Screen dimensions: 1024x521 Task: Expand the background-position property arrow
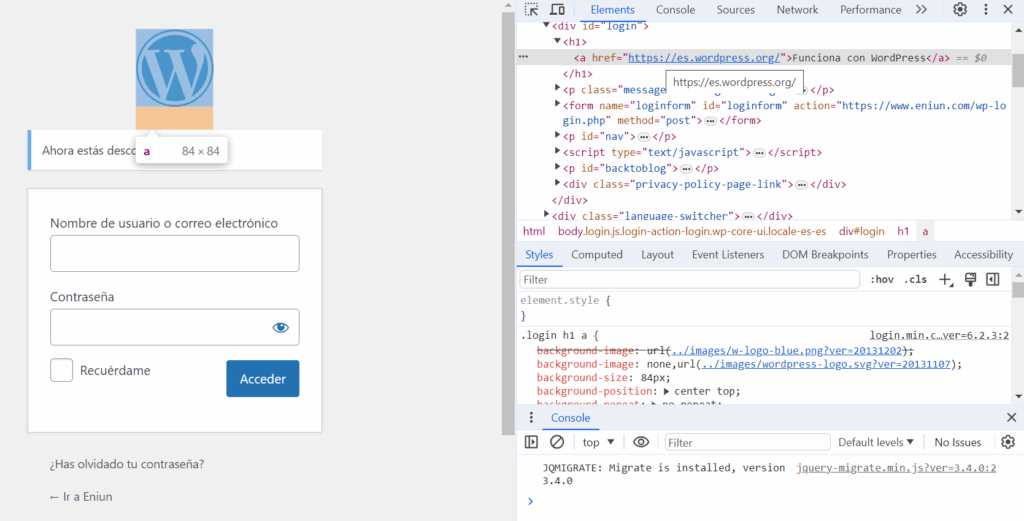pos(666,392)
